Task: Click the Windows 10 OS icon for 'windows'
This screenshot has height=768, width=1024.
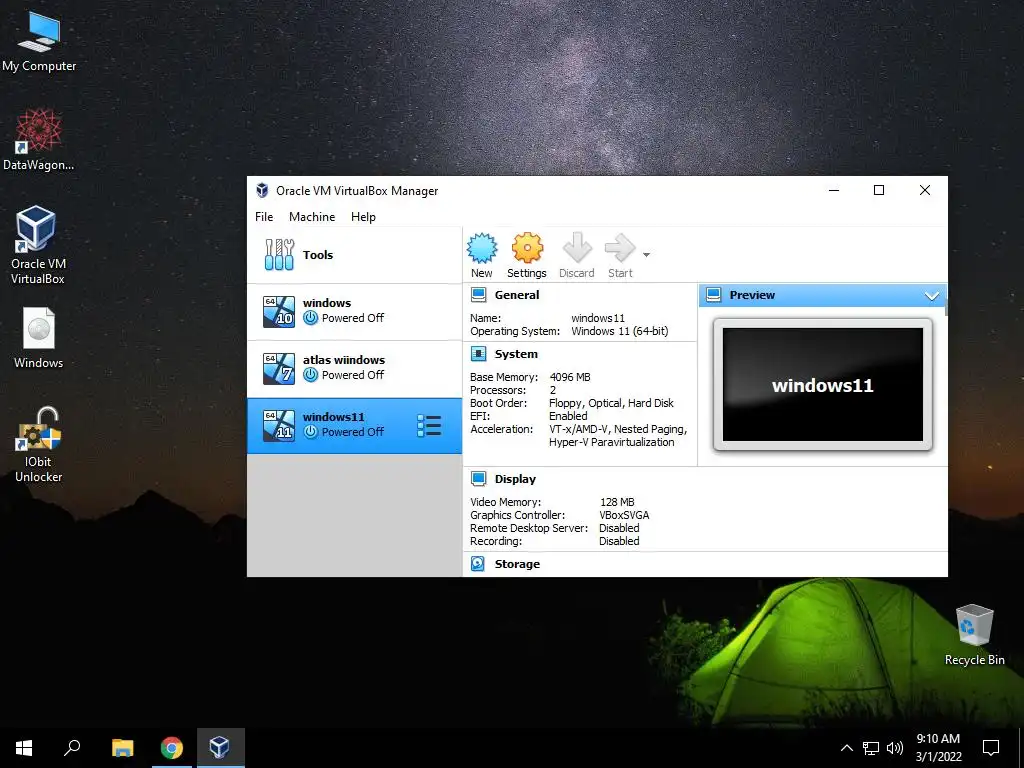Action: point(279,312)
